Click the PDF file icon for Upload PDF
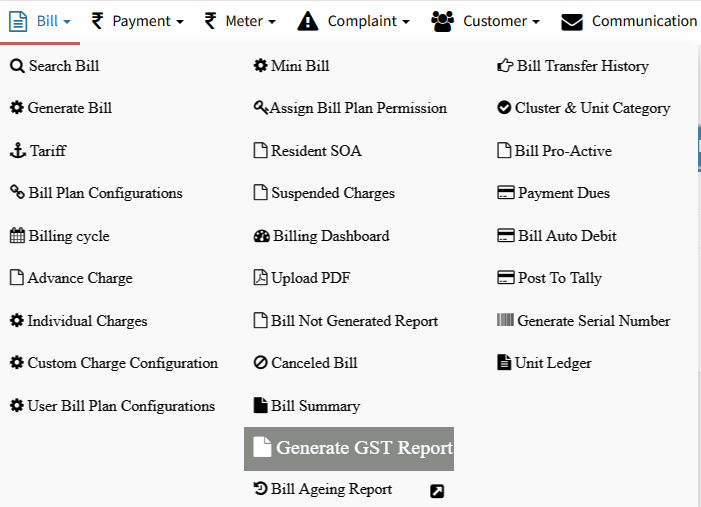This screenshot has width=701, height=507. (260, 277)
